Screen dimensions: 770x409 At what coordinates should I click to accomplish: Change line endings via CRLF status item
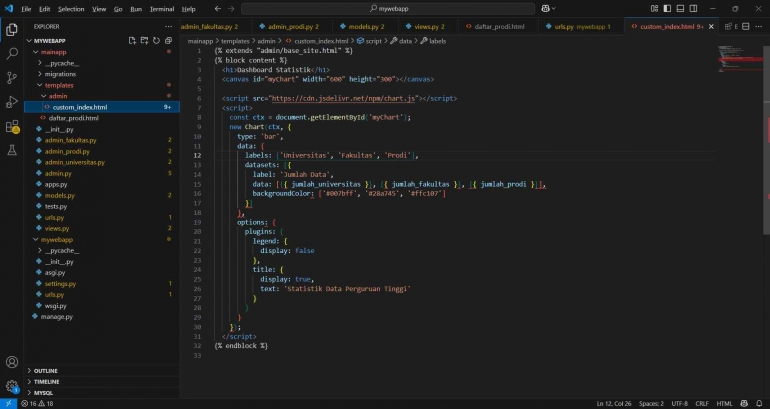(x=702, y=404)
